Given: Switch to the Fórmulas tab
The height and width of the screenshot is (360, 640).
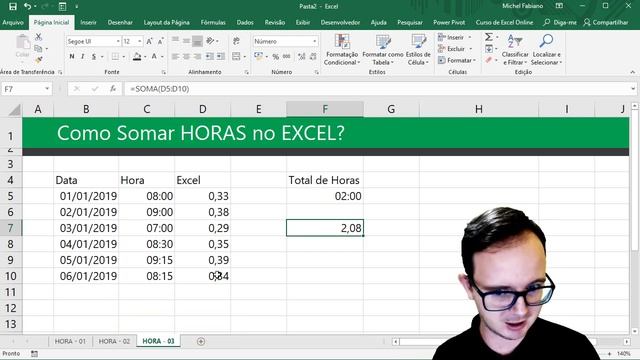Looking at the screenshot, I should click(213, 22).
